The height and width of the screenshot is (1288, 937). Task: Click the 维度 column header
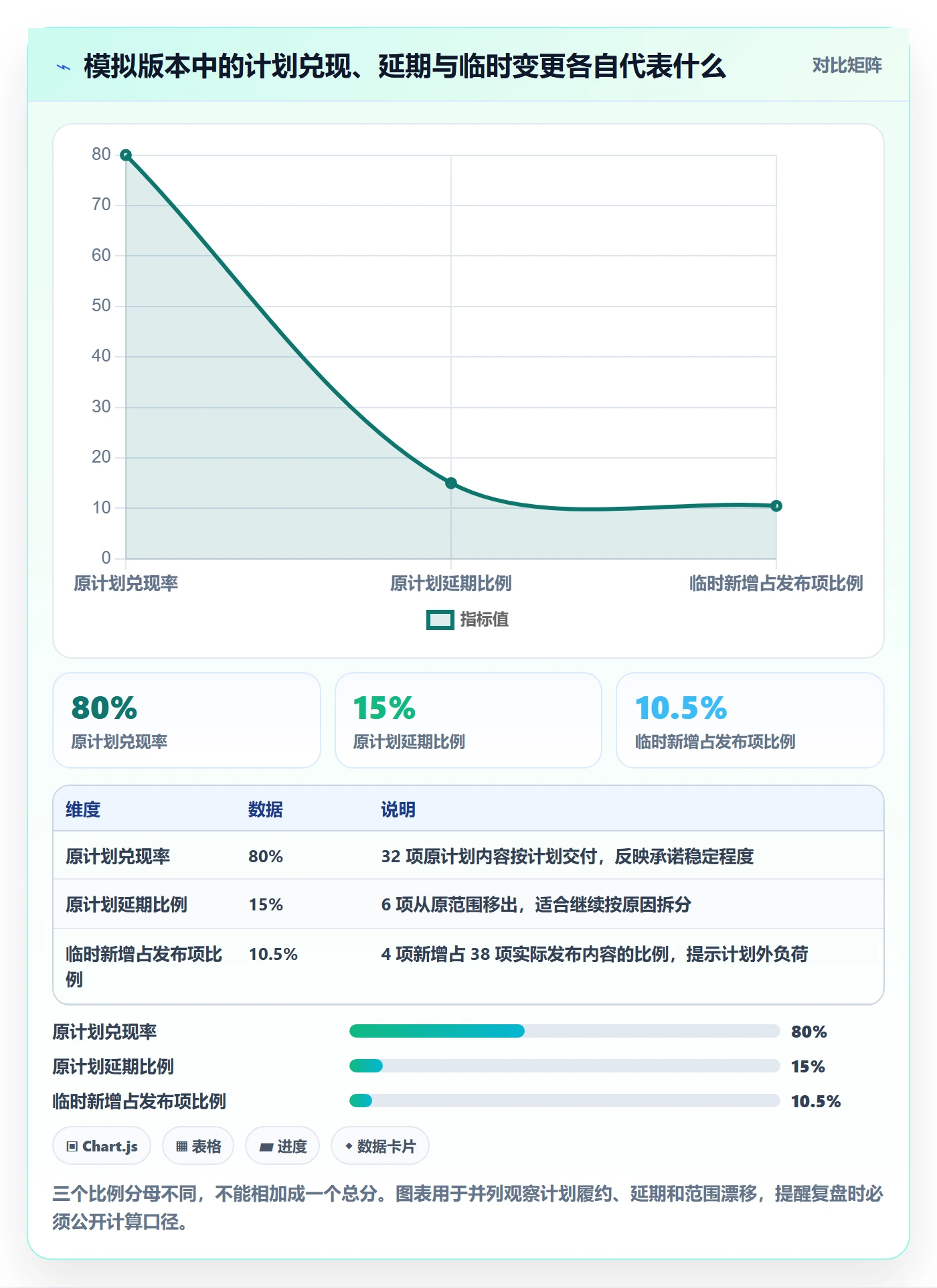tap(83, 809)
